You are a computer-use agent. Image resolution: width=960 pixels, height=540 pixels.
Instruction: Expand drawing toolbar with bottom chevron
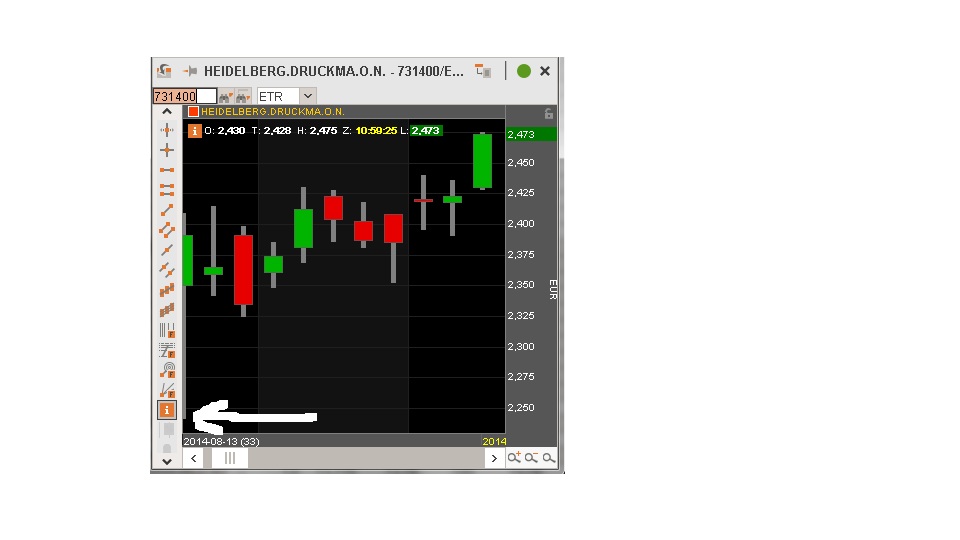pyautogui.click(x=167, y=462)
